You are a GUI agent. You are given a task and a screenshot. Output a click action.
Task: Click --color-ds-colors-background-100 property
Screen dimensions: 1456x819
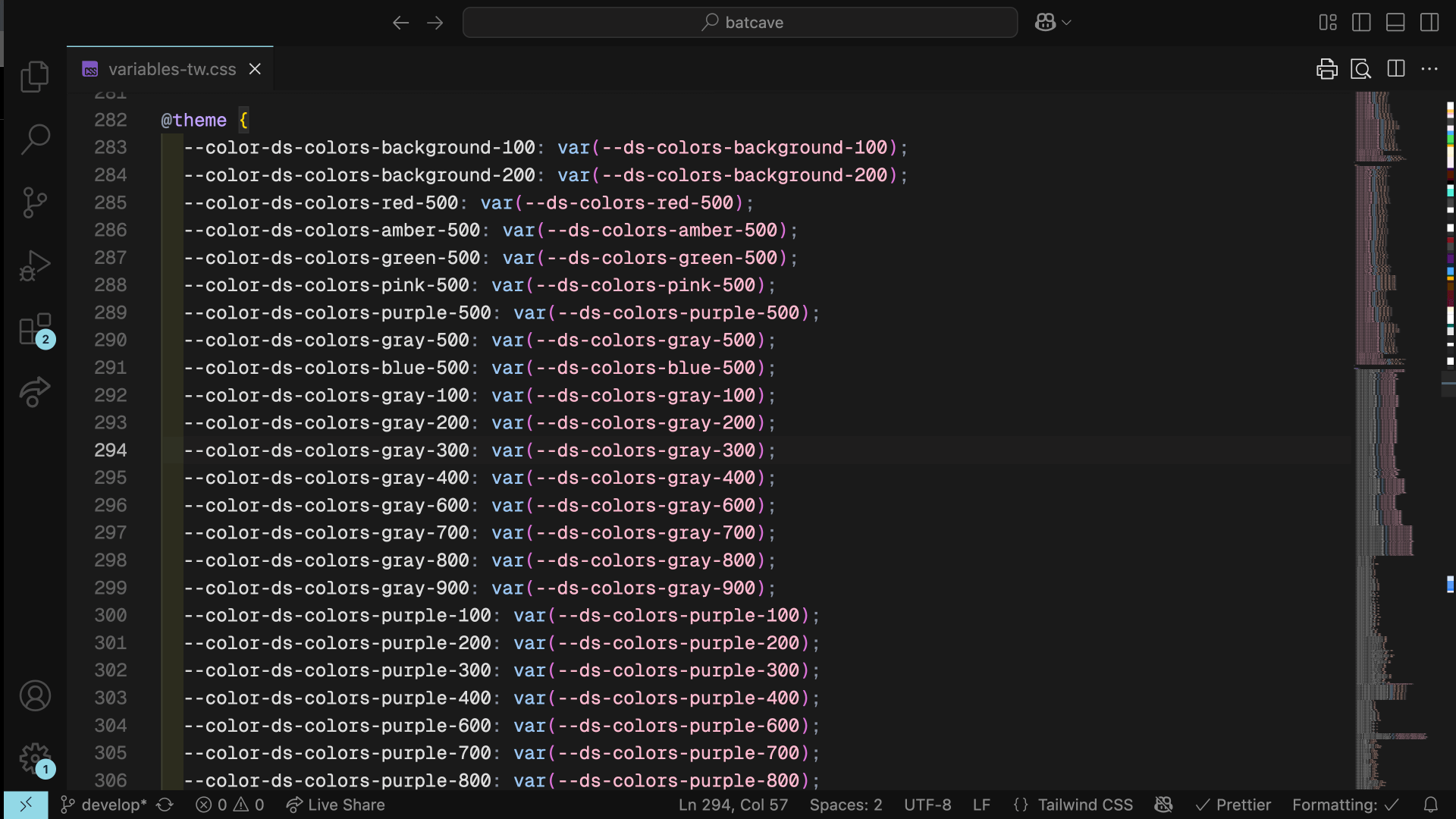pos(359,147)
